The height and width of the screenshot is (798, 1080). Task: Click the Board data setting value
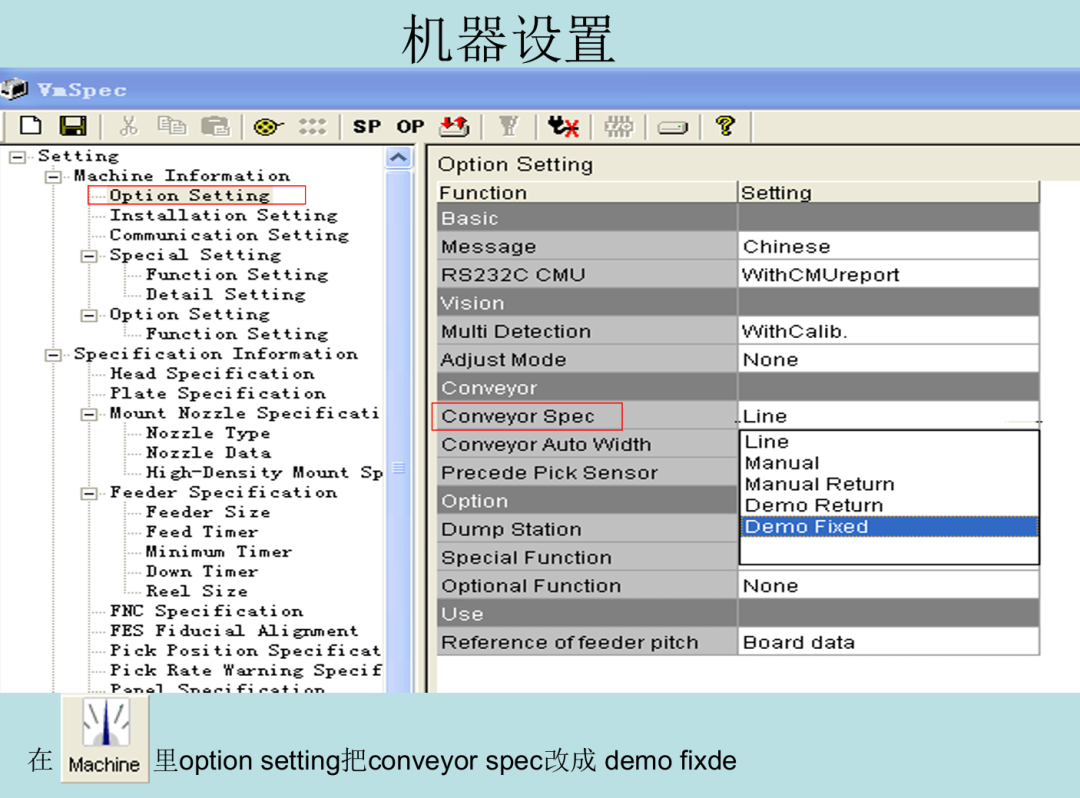[889, 642]
